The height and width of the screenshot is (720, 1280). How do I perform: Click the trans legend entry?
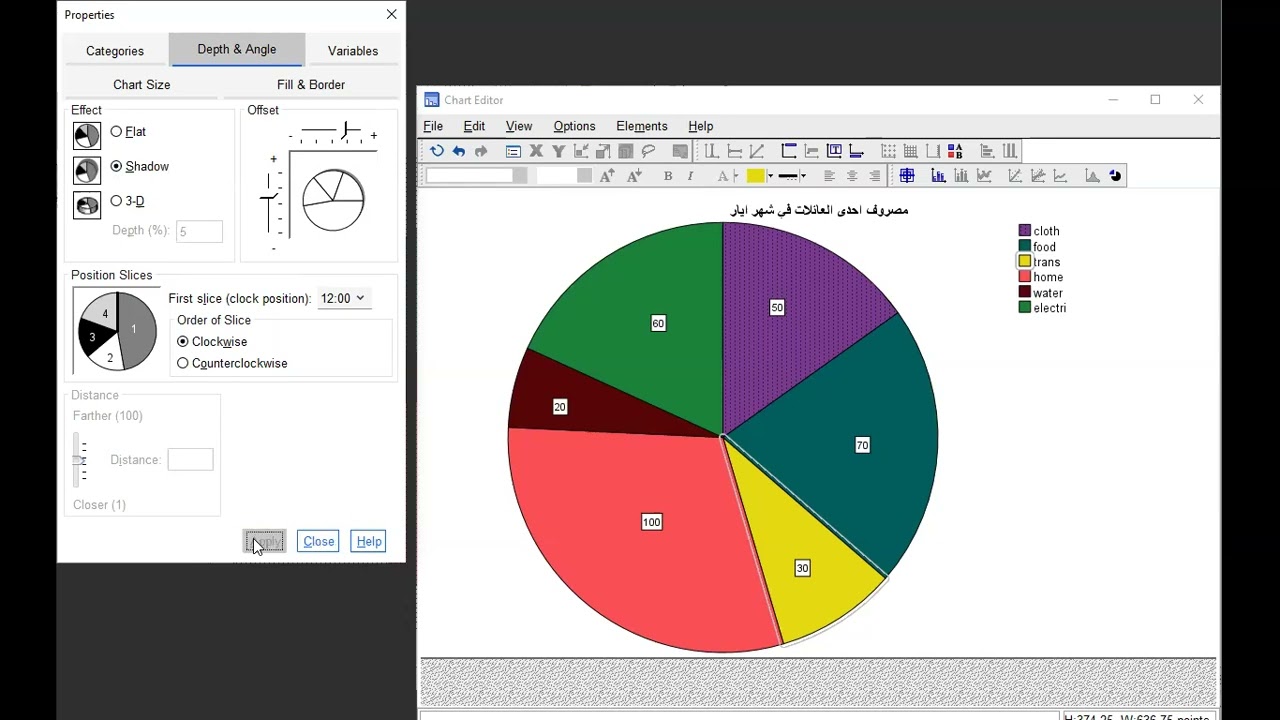[1040, 262]
